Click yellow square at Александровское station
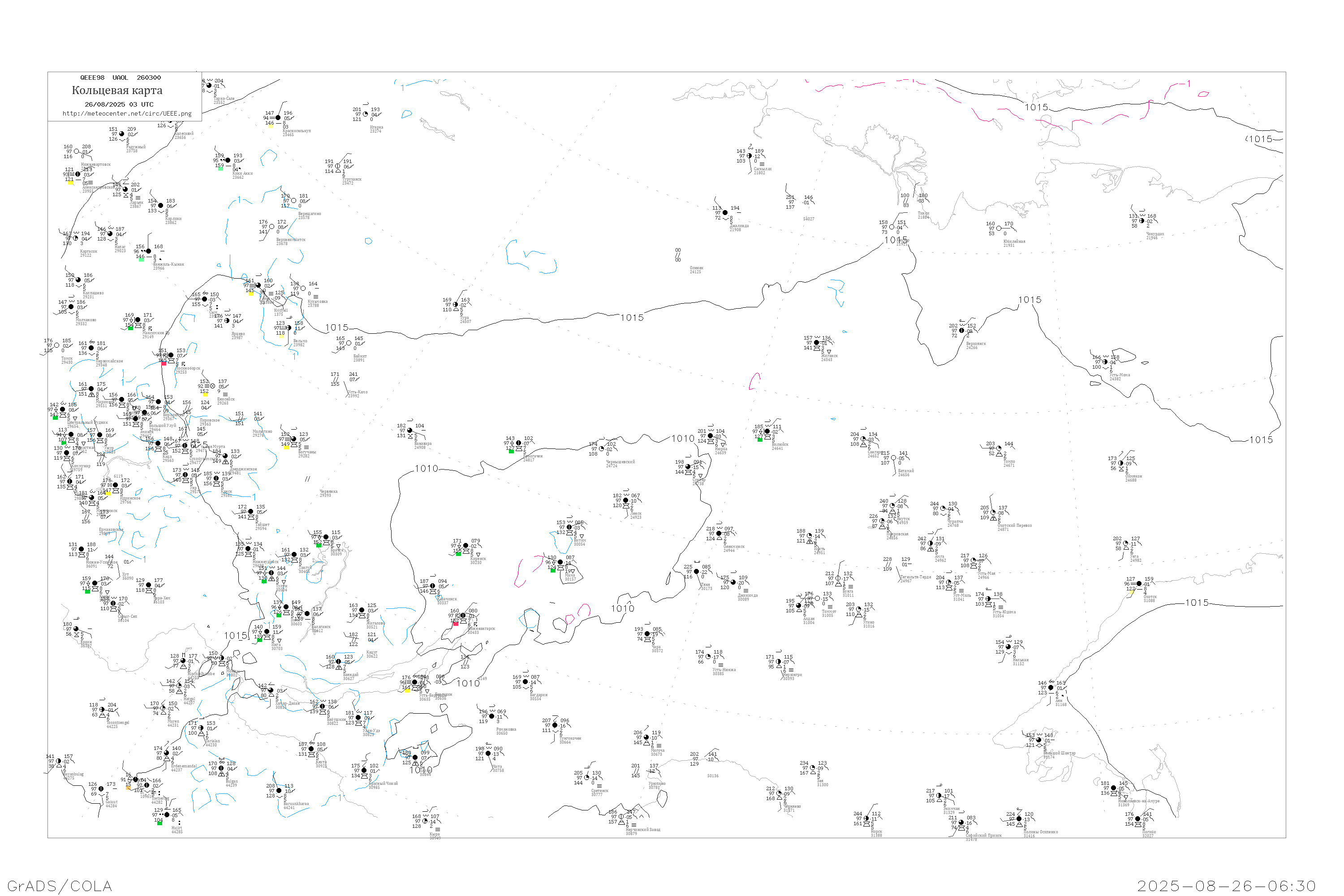 coord(70,183)
